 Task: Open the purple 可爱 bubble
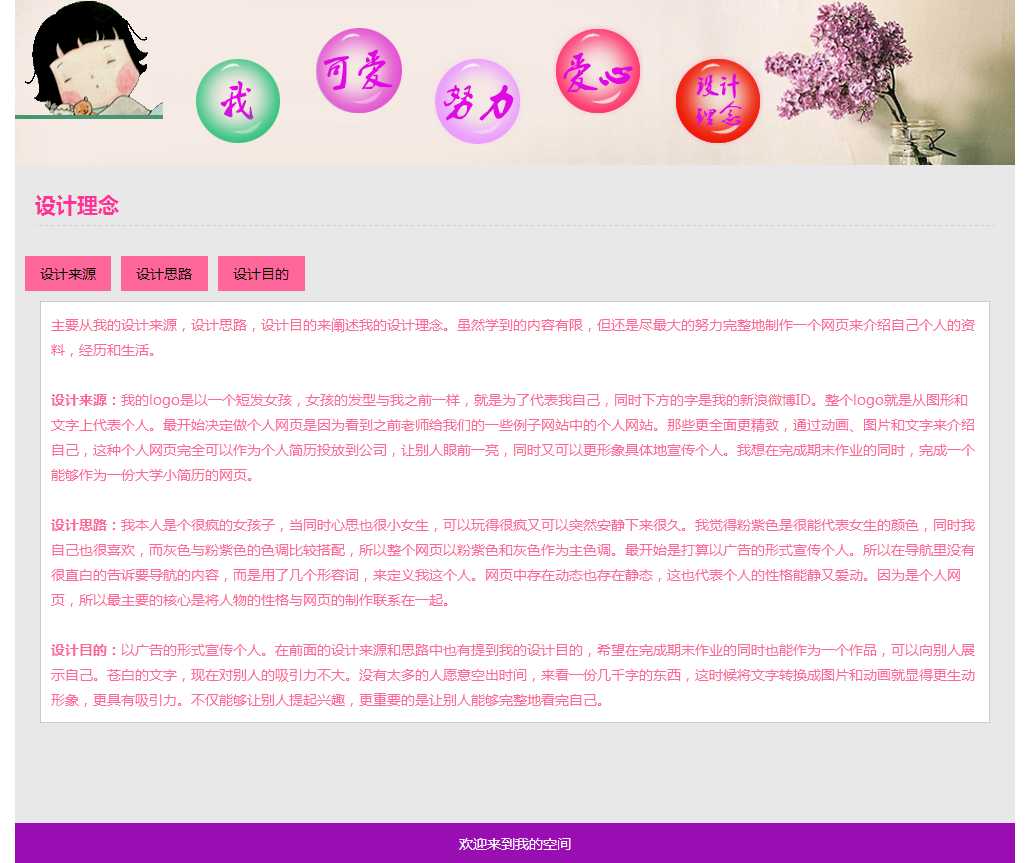359,71
